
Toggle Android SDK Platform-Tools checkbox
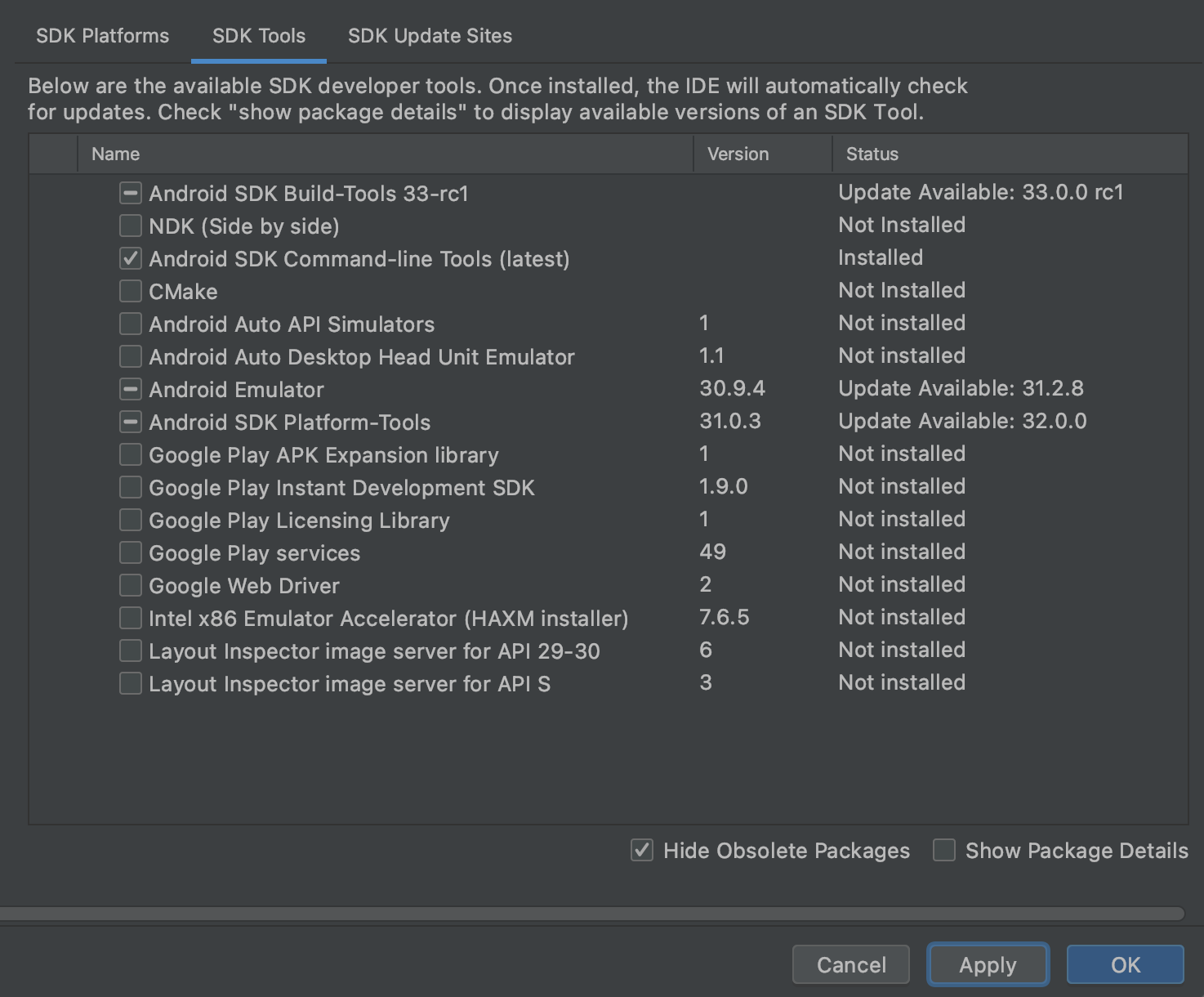[131, 422]
